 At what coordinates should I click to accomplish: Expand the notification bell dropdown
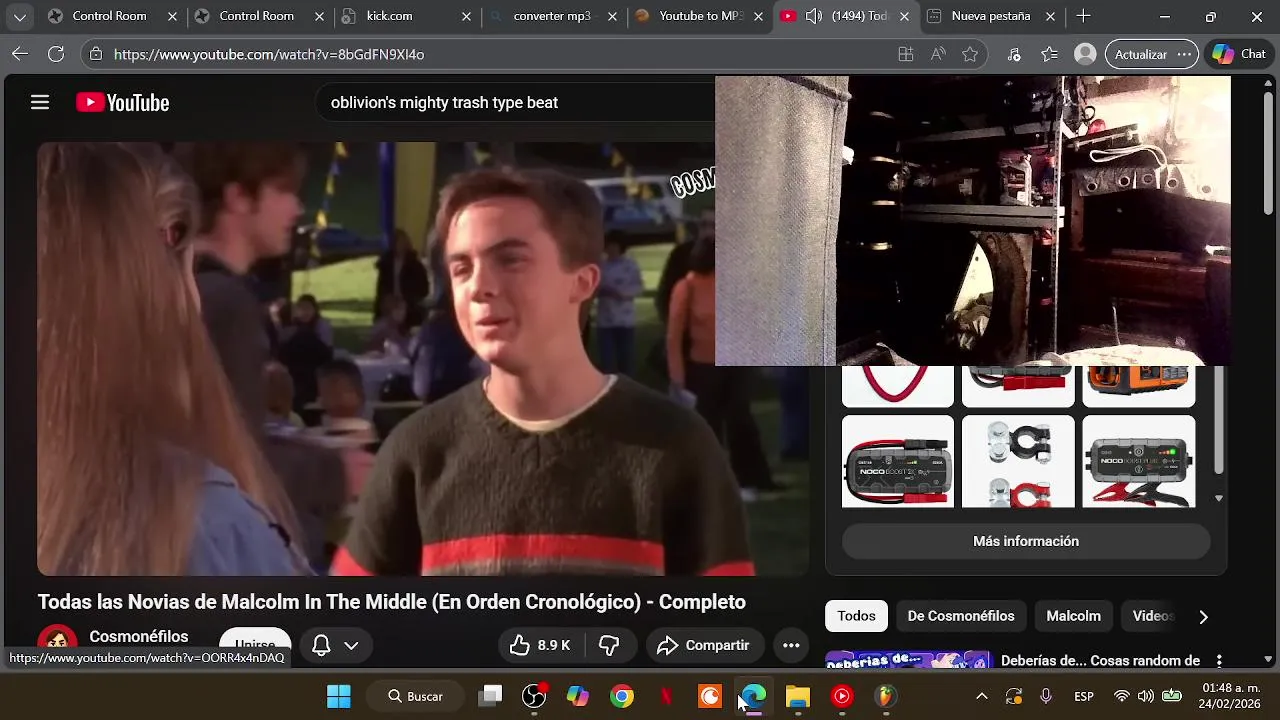[351, 646]
